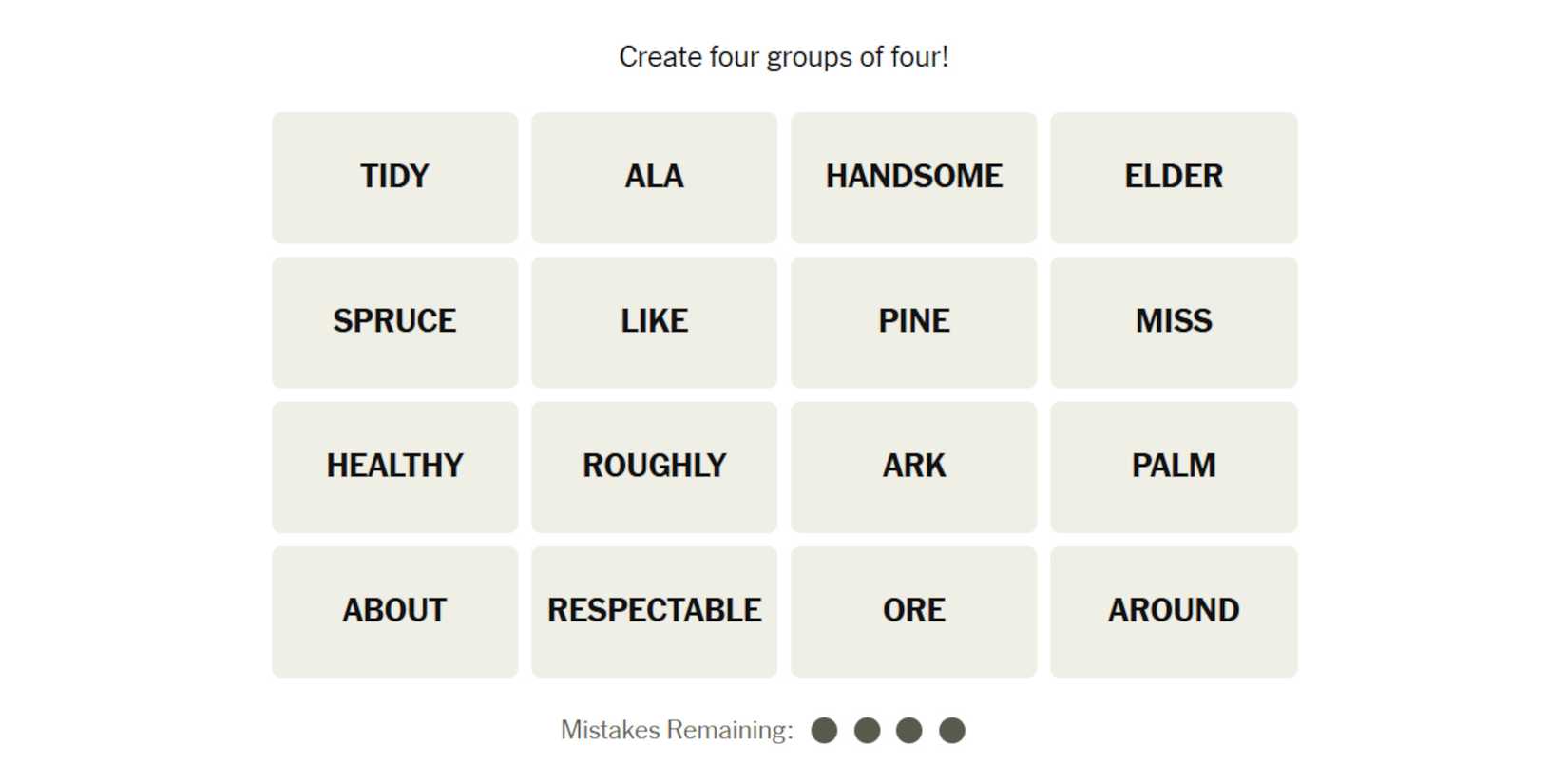Click the 'Create four groups of four!' heading
Screen dimensions: 1568x784
783,57
